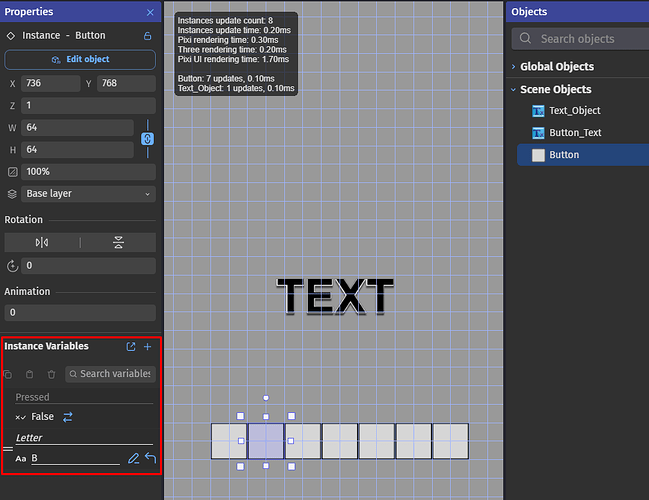Edit the 100% opacity field
Image resolution: width=649 pixels, height=500 pixels.
coord(88,172)
